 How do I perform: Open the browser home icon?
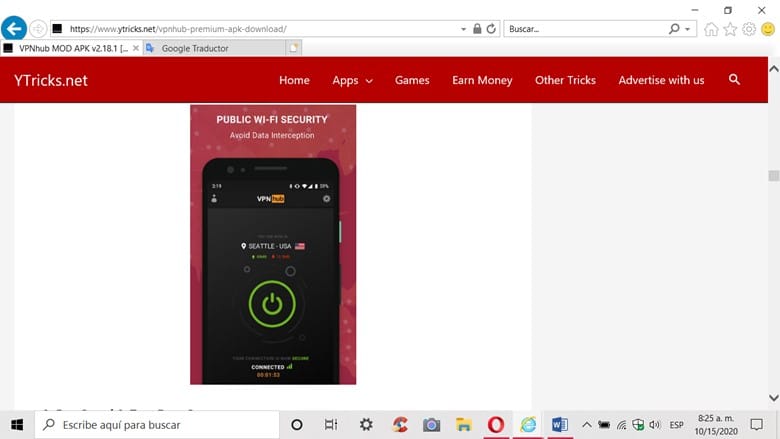coord(711,29)
